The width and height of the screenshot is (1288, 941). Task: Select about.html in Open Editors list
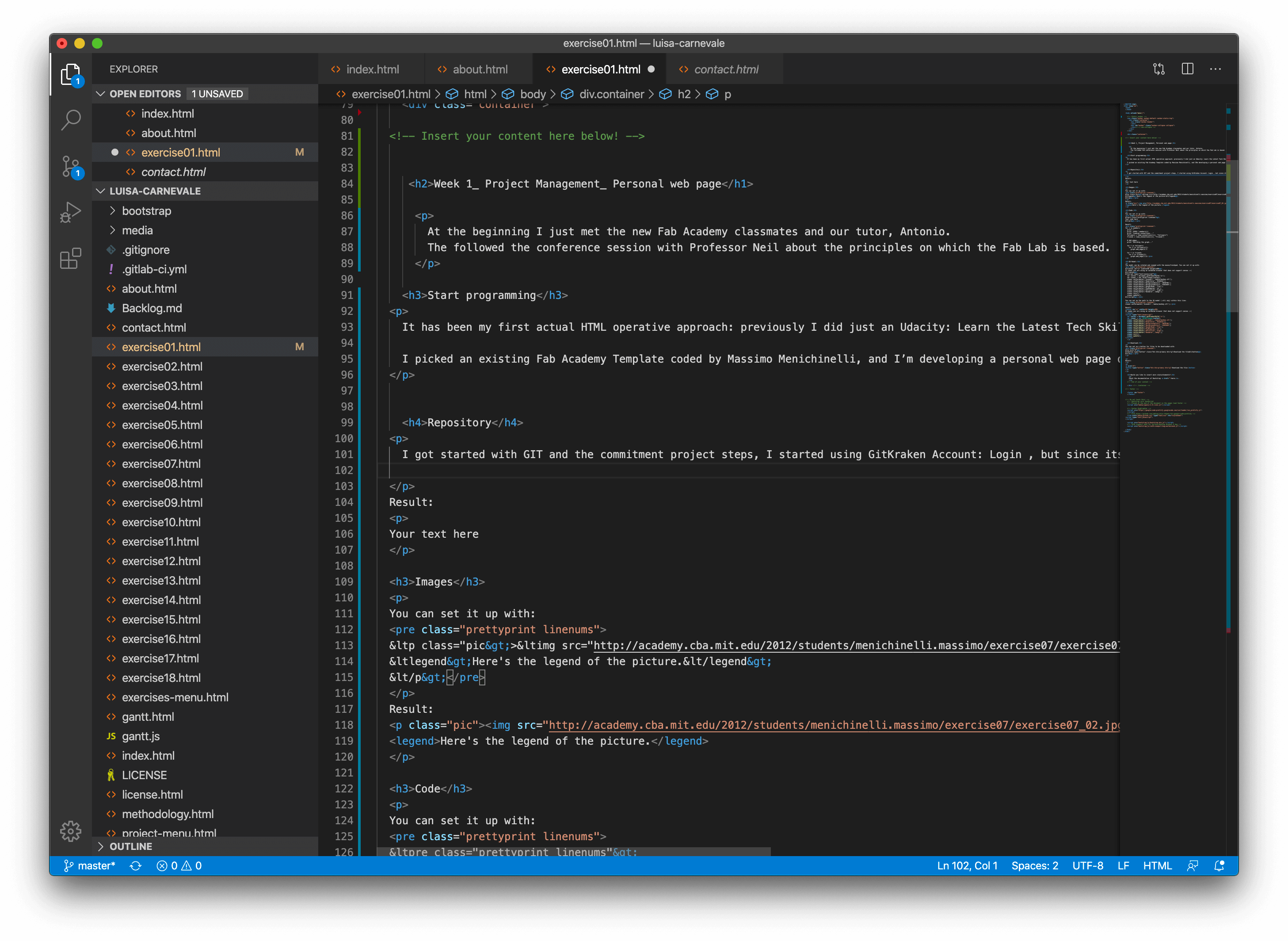[205, 133]
